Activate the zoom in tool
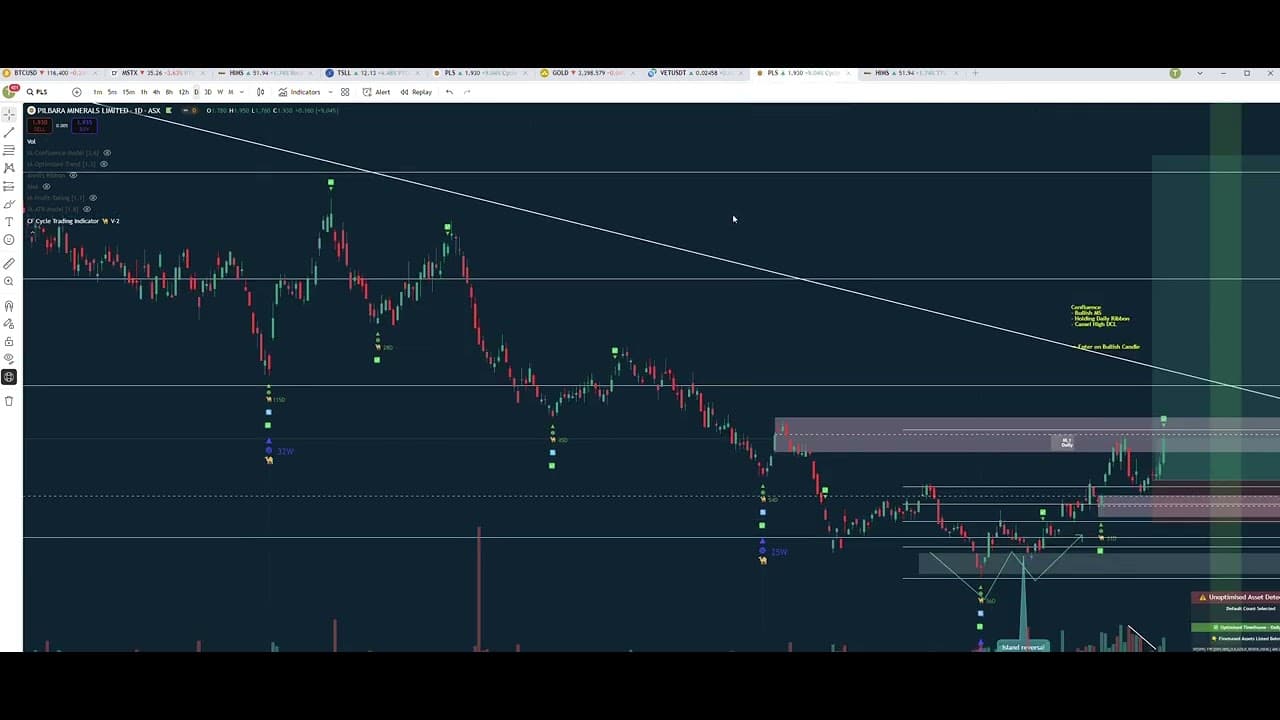Screen dimensions: 1280x720 (9, 282)
